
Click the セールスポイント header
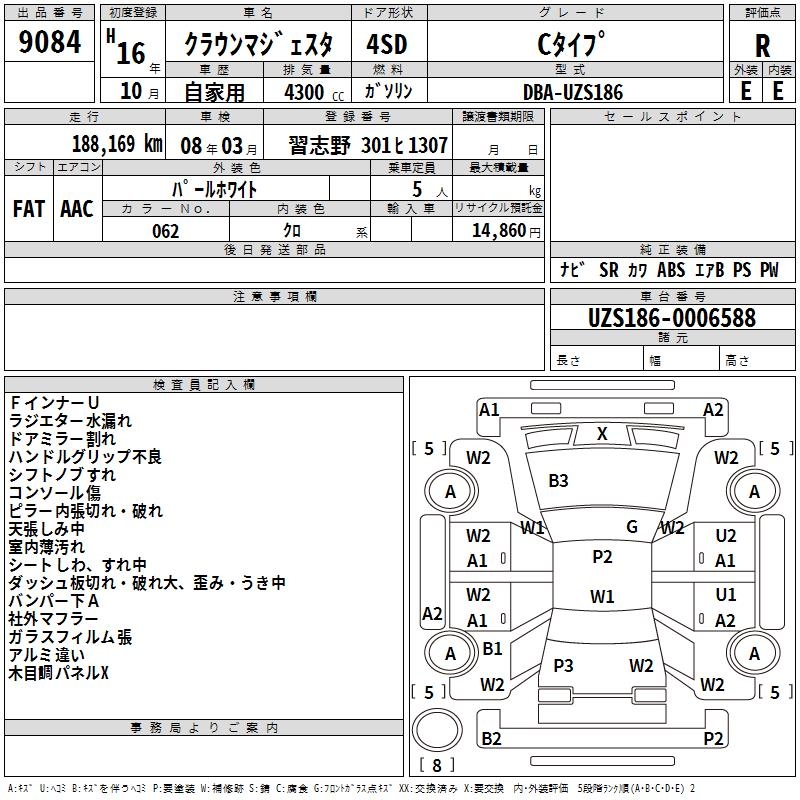672,117
